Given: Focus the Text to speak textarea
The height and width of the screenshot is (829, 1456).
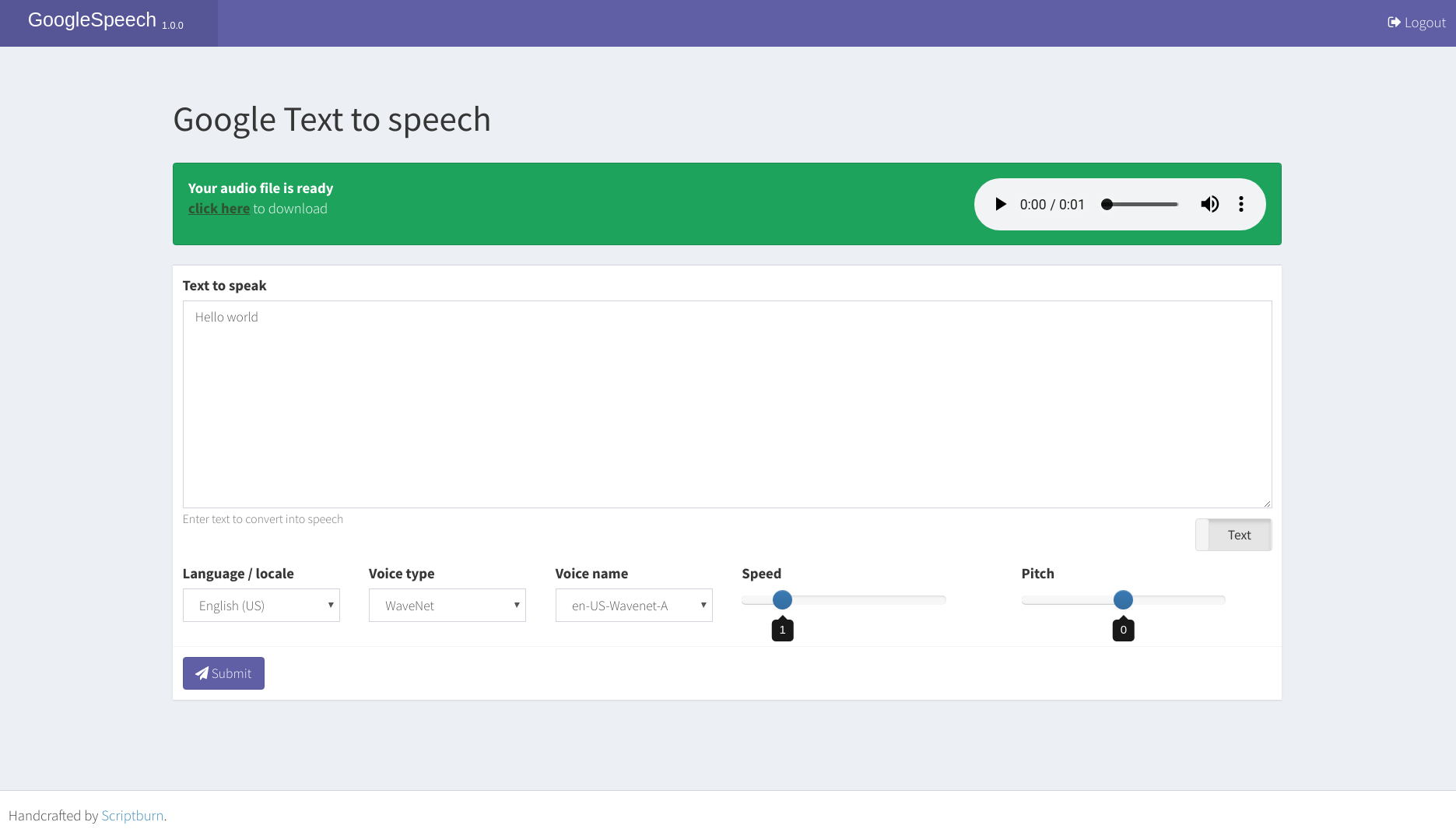Looking at the screenshot, I should coord(727,404).
